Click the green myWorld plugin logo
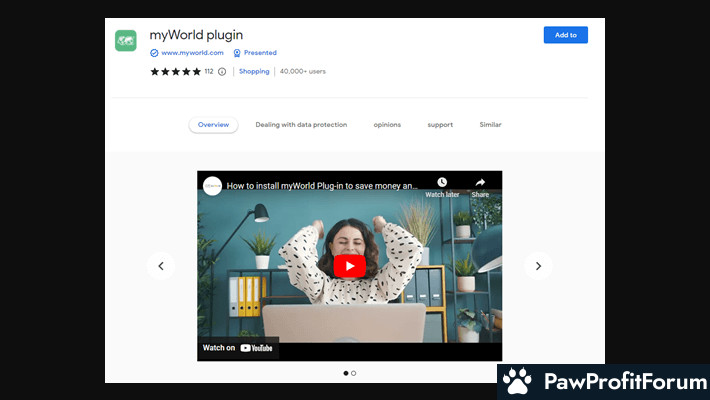This screenshot has width=710, height=400. click(126, 41)
